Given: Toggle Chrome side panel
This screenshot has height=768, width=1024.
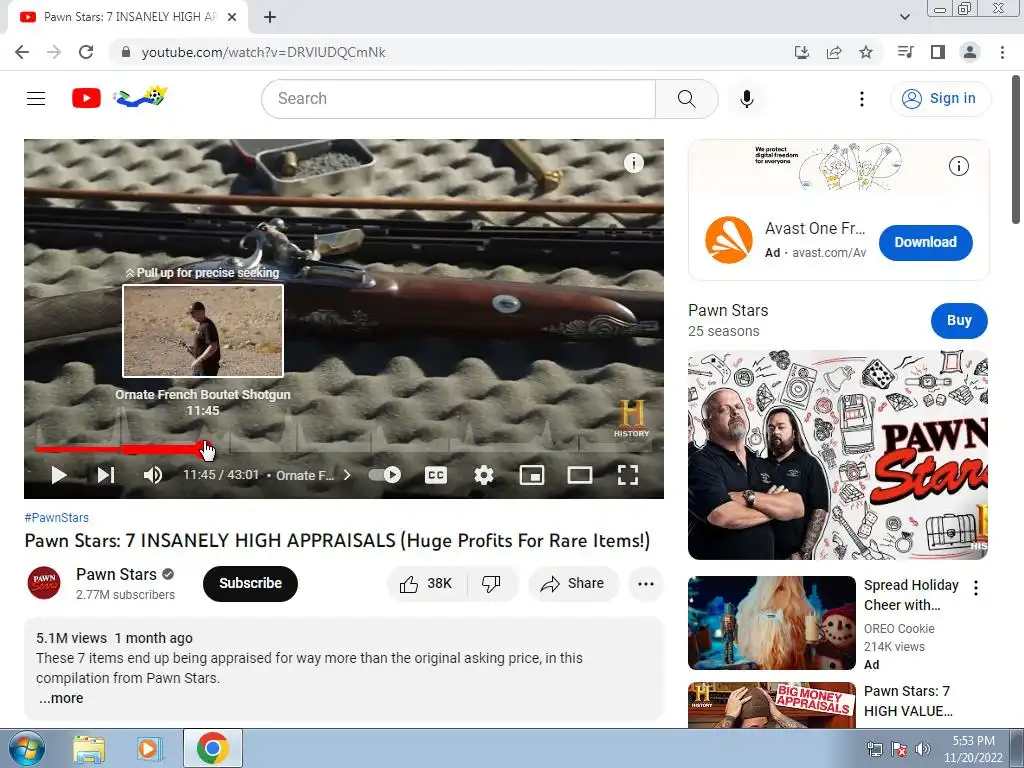Looking at the screenshot, I should [x=938, y=52].
